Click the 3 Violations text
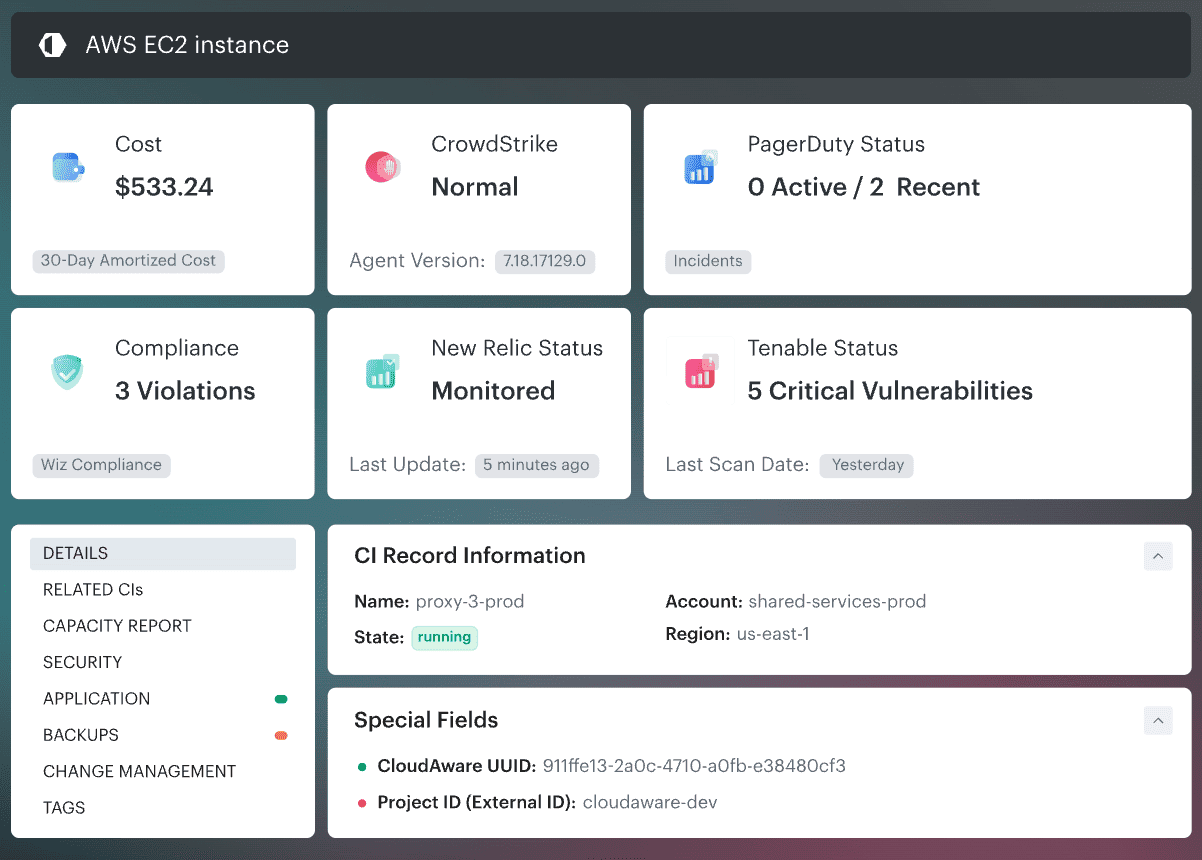The width and height of the screenshot is (1202, 860). 185,391
